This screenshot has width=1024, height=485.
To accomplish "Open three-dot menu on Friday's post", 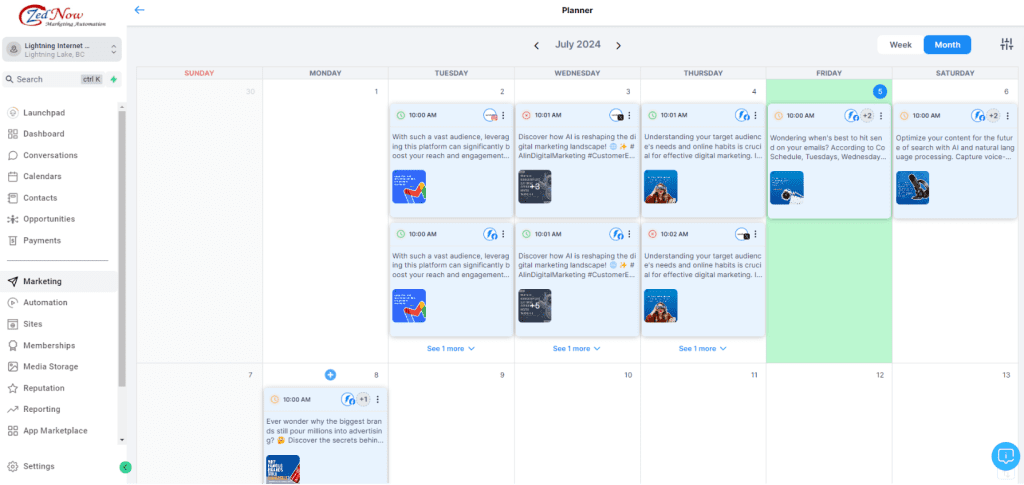I will pyautogui.click(x=881, y=116).
